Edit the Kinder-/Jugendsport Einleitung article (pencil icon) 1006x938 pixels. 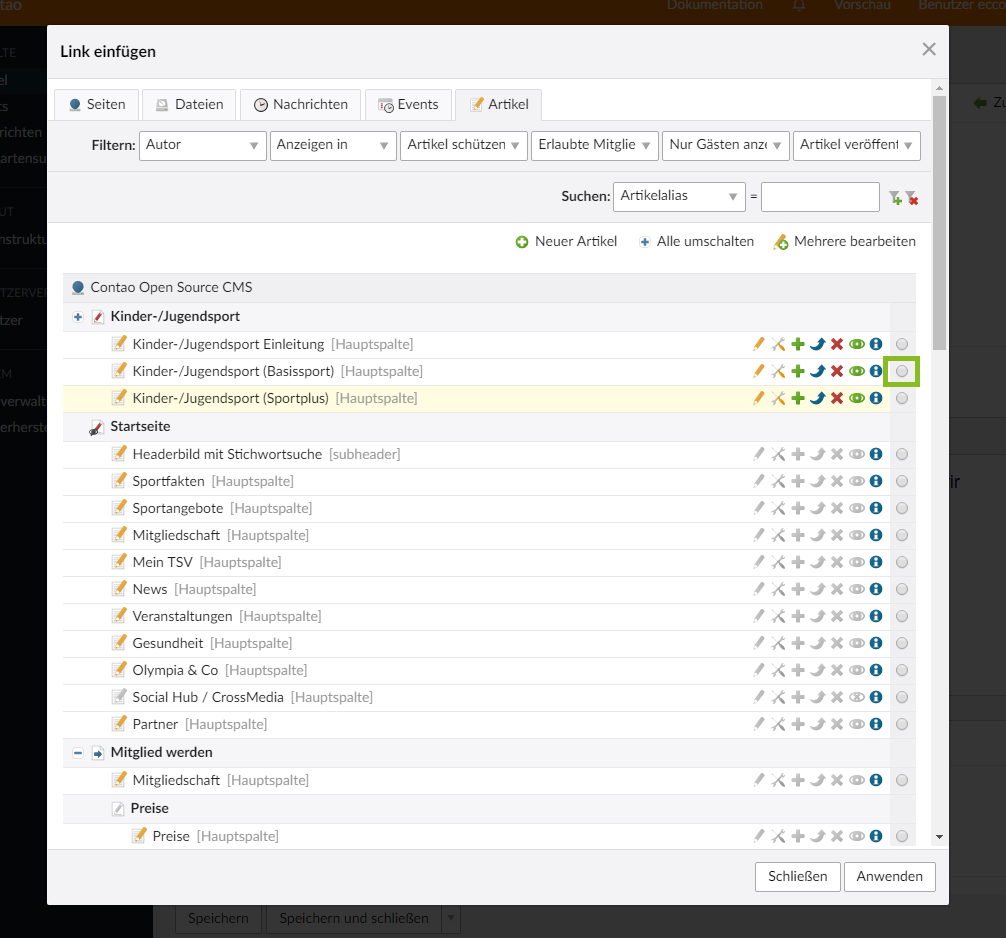(x=759, y=344)
